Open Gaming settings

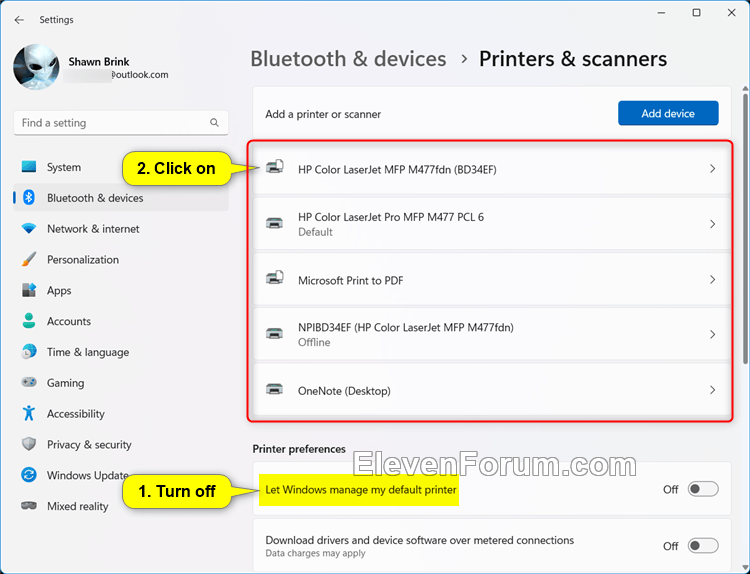click(x=121, y=383)
